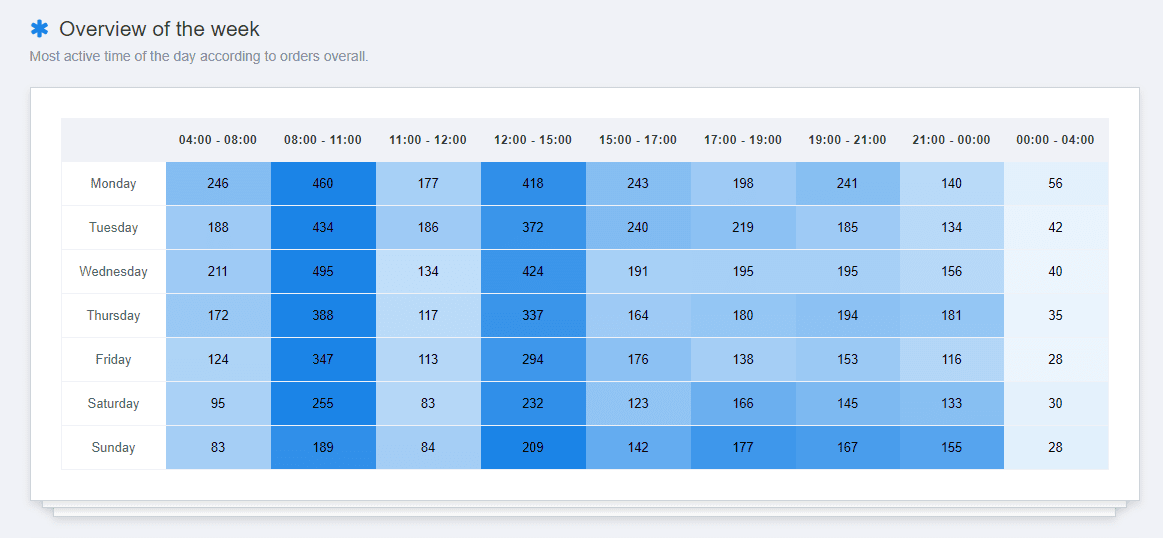Select the 19:00 - 21:00 column header
Image resolution: width=1163 pixels, height=538 pixels.
pos(848,140)
